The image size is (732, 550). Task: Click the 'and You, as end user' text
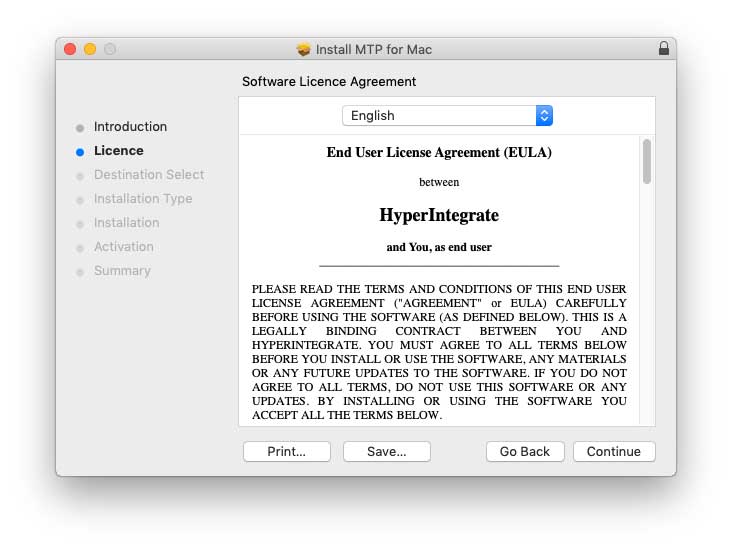point(439,247)
